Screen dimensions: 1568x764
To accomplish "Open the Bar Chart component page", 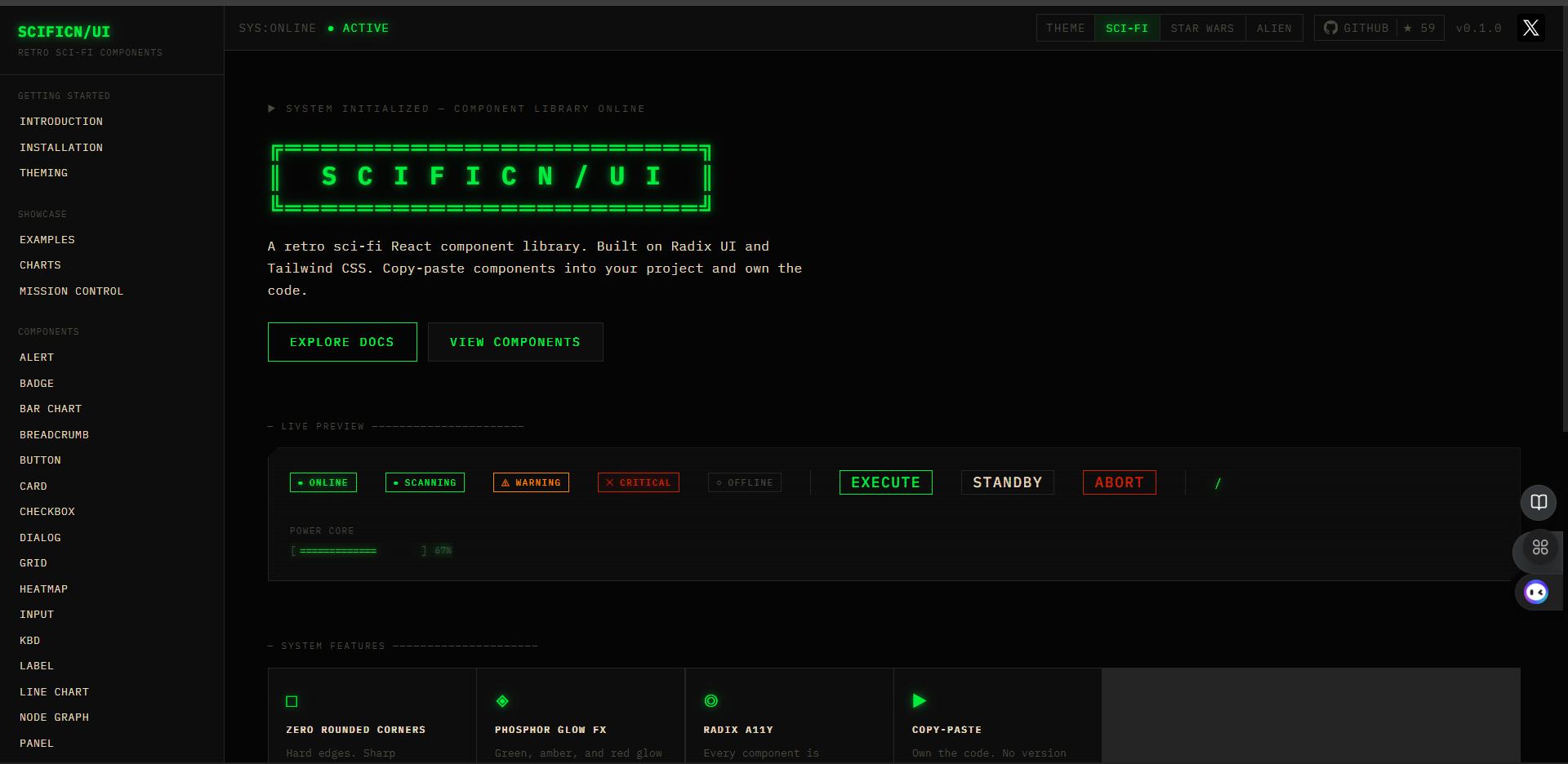I will (51, 409).
